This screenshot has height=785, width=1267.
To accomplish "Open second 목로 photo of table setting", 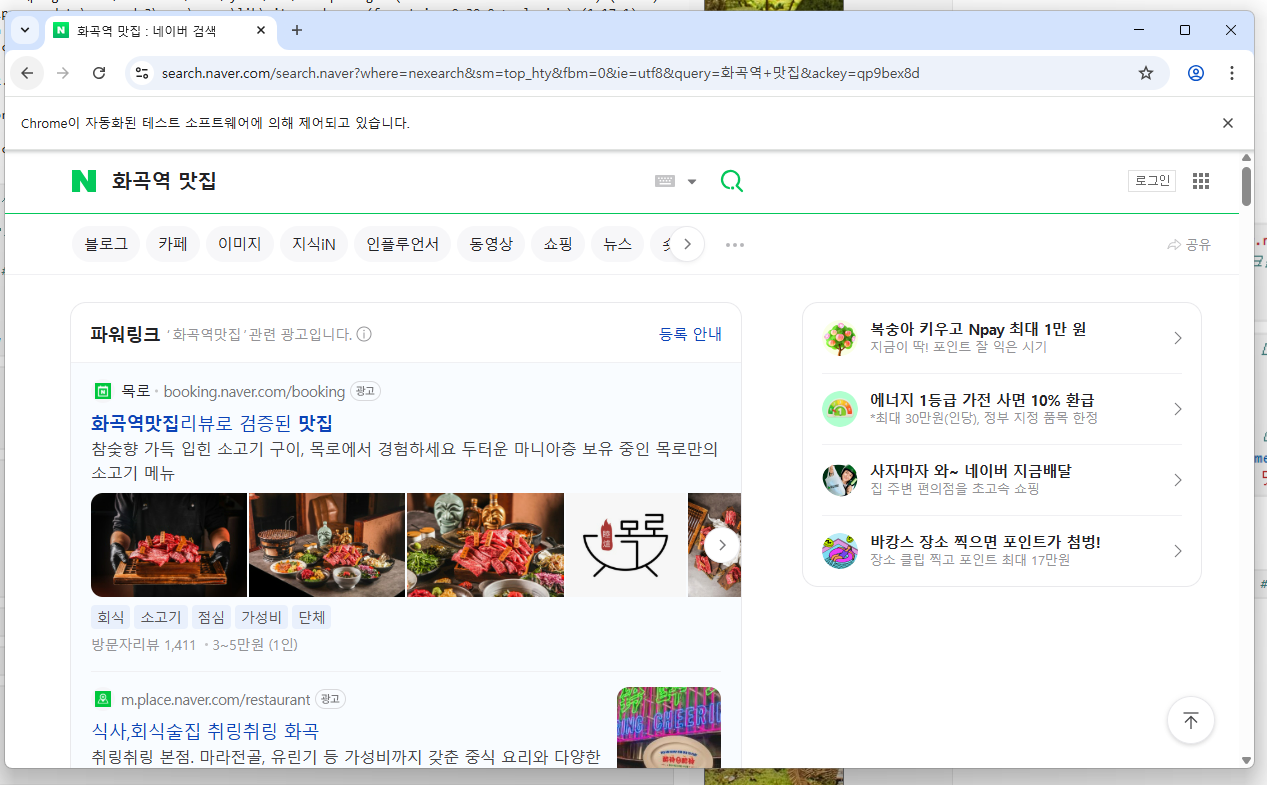I will 327,545.
